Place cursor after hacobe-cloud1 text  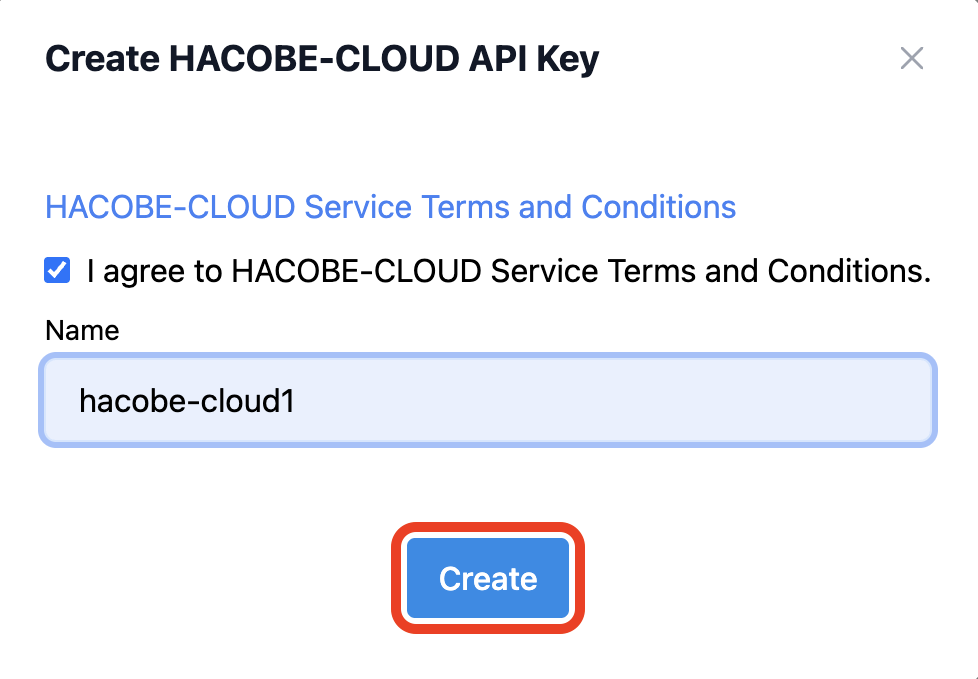[297, 400]
